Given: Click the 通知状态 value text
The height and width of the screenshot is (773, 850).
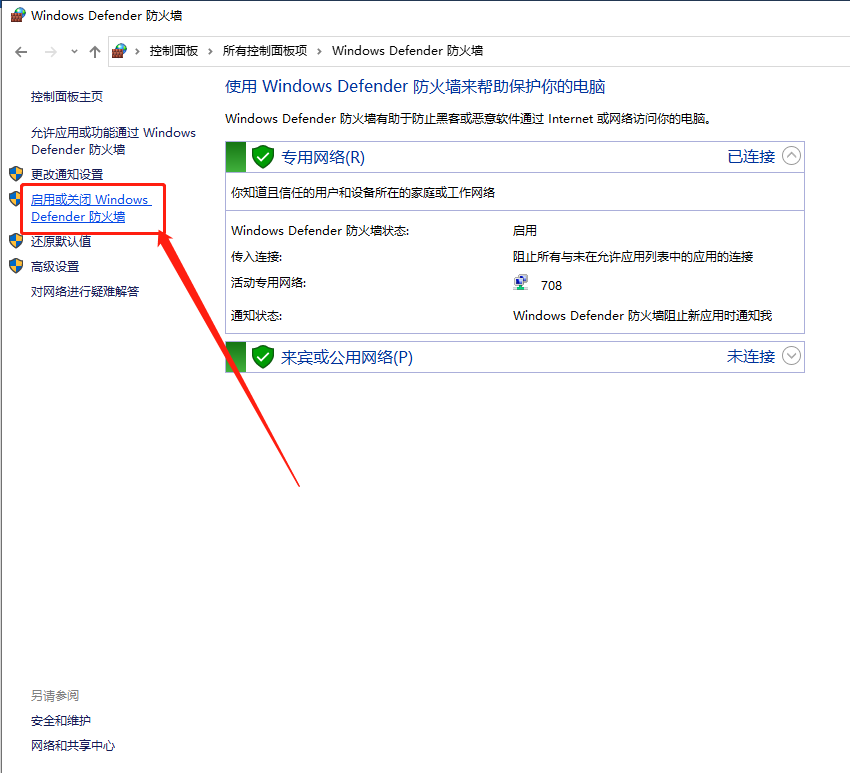Looking at the screenshot, I should point(642,315).
